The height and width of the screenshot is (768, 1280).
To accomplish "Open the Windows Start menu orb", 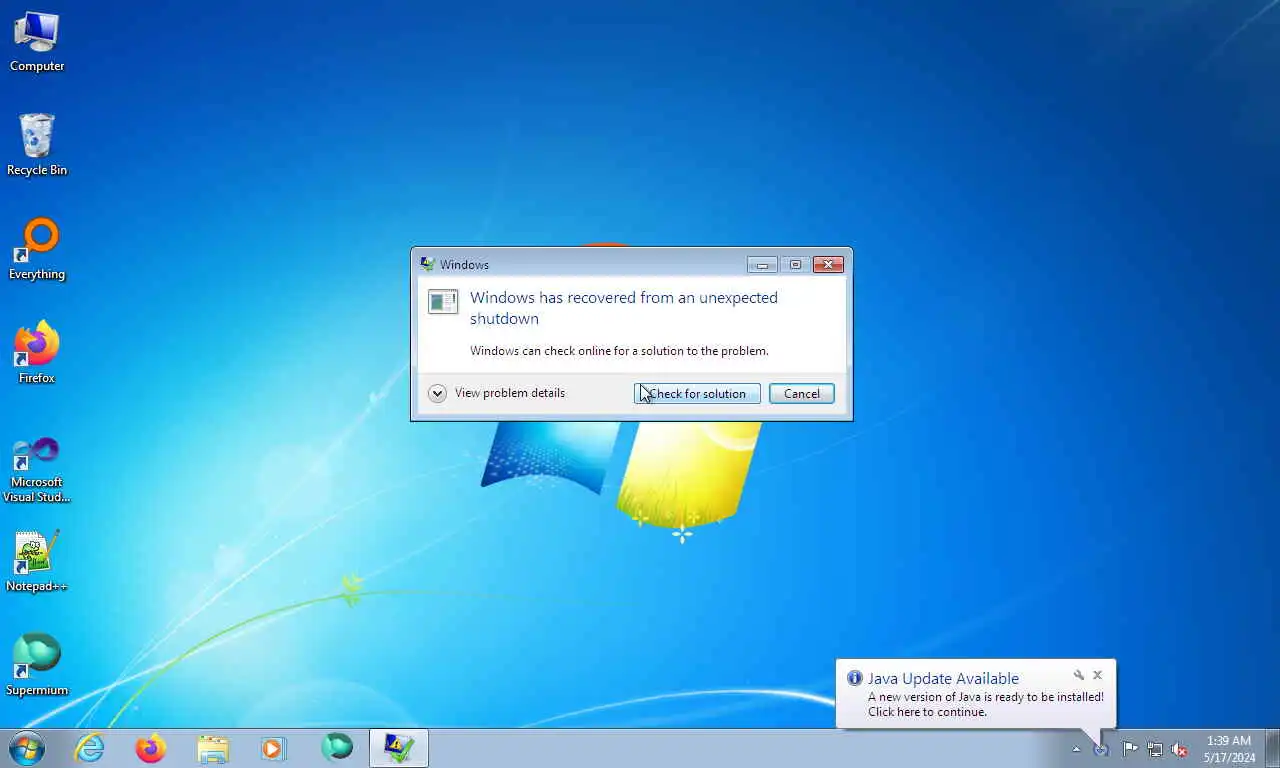I will click(x=27, y=748).
